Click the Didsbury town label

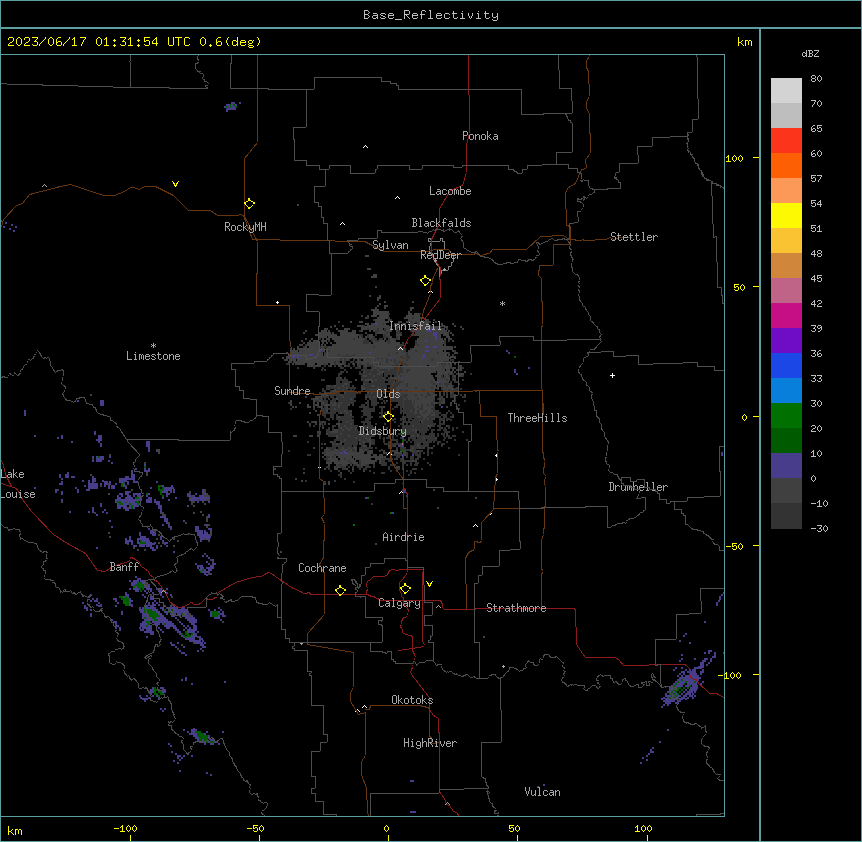coord(383,431)
